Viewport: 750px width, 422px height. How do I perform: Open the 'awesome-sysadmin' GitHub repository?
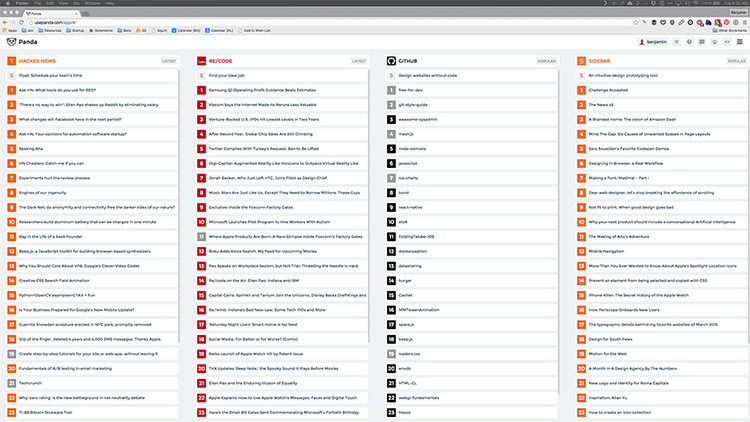click(418, 119)
